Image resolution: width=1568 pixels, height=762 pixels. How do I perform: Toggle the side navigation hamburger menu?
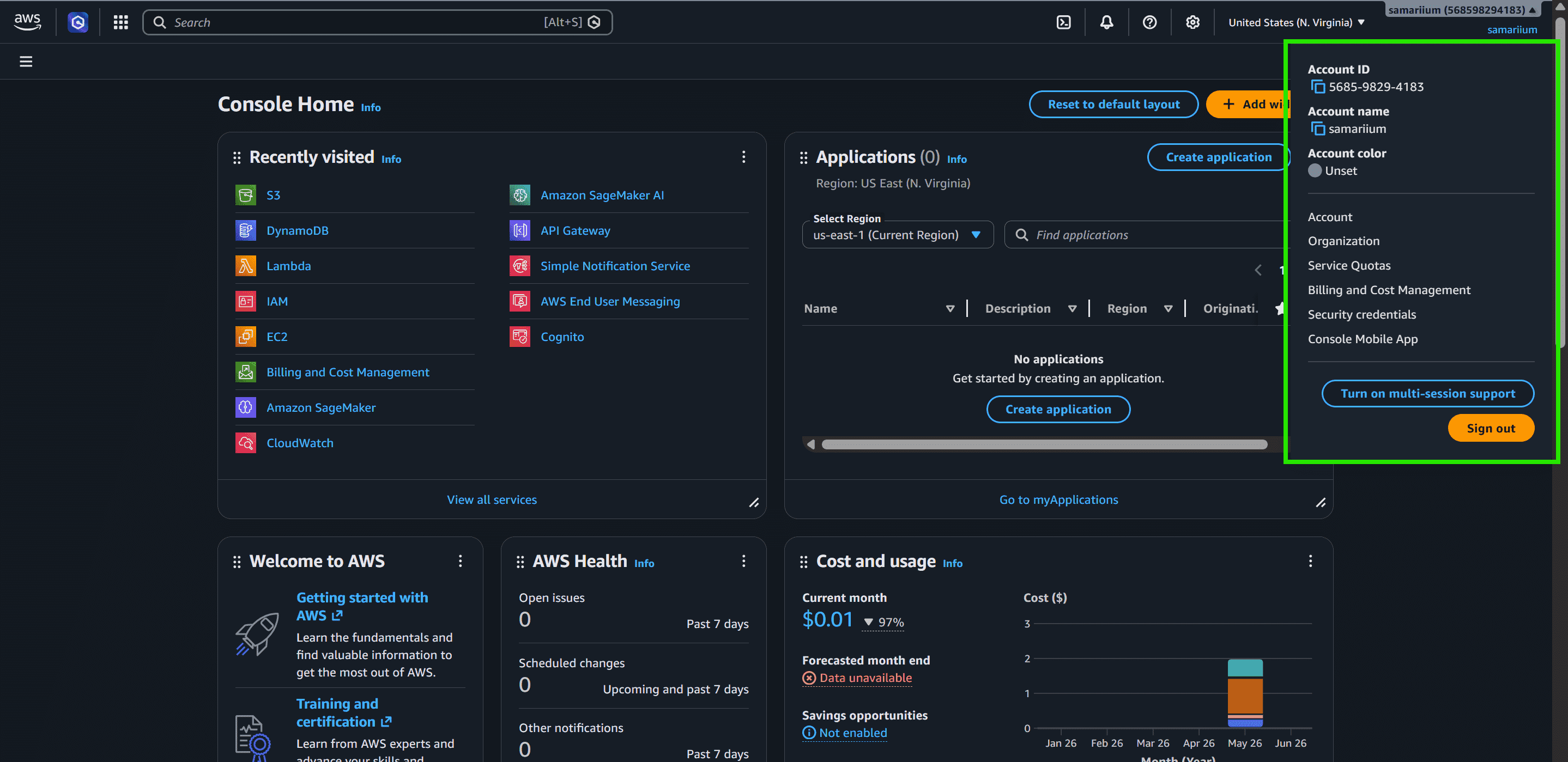pyautogui.click(x=26, y=62)
